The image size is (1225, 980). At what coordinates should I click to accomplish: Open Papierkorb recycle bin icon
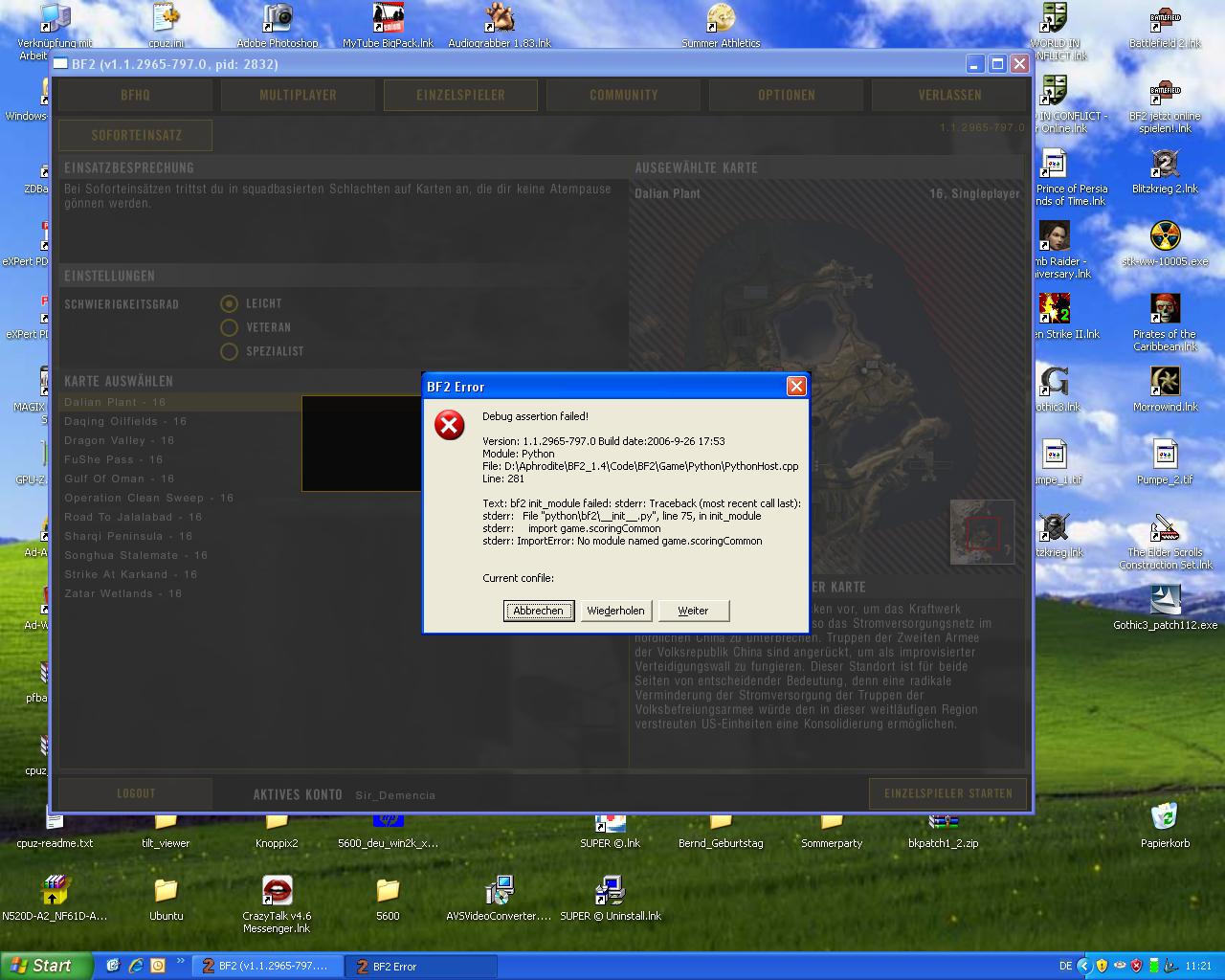(1165, 825)
